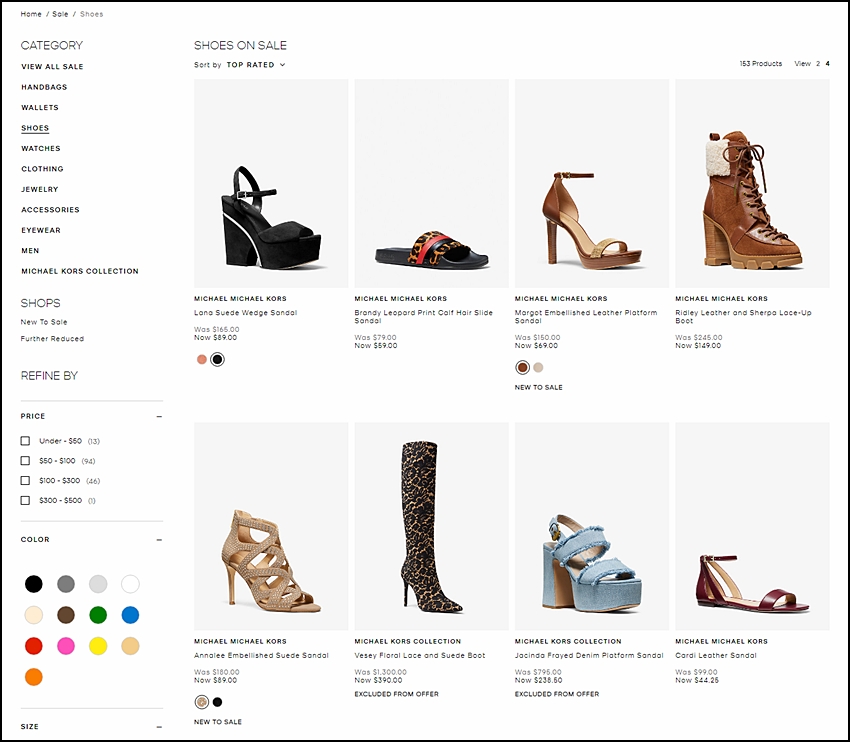Check the $100 - $300 price filter
Screen dimensions: 850x742
25,480
